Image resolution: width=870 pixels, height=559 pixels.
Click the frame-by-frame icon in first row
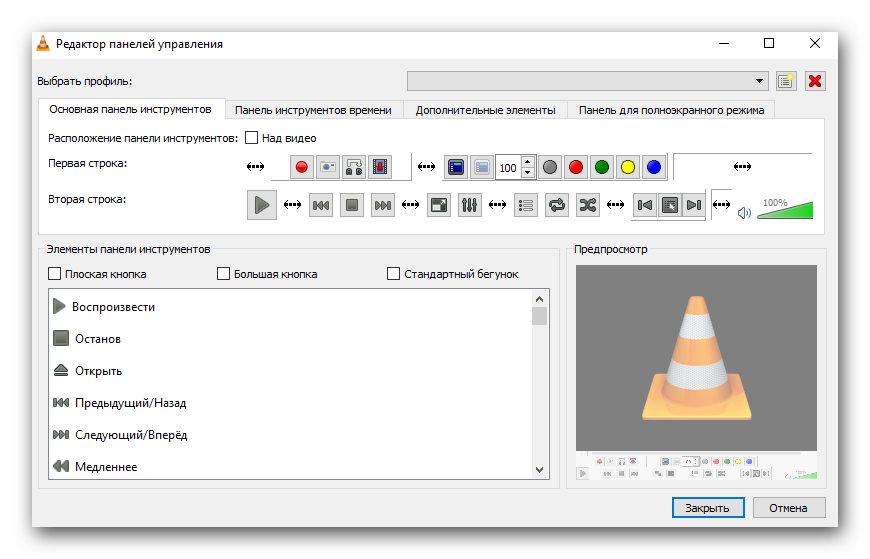380,167
